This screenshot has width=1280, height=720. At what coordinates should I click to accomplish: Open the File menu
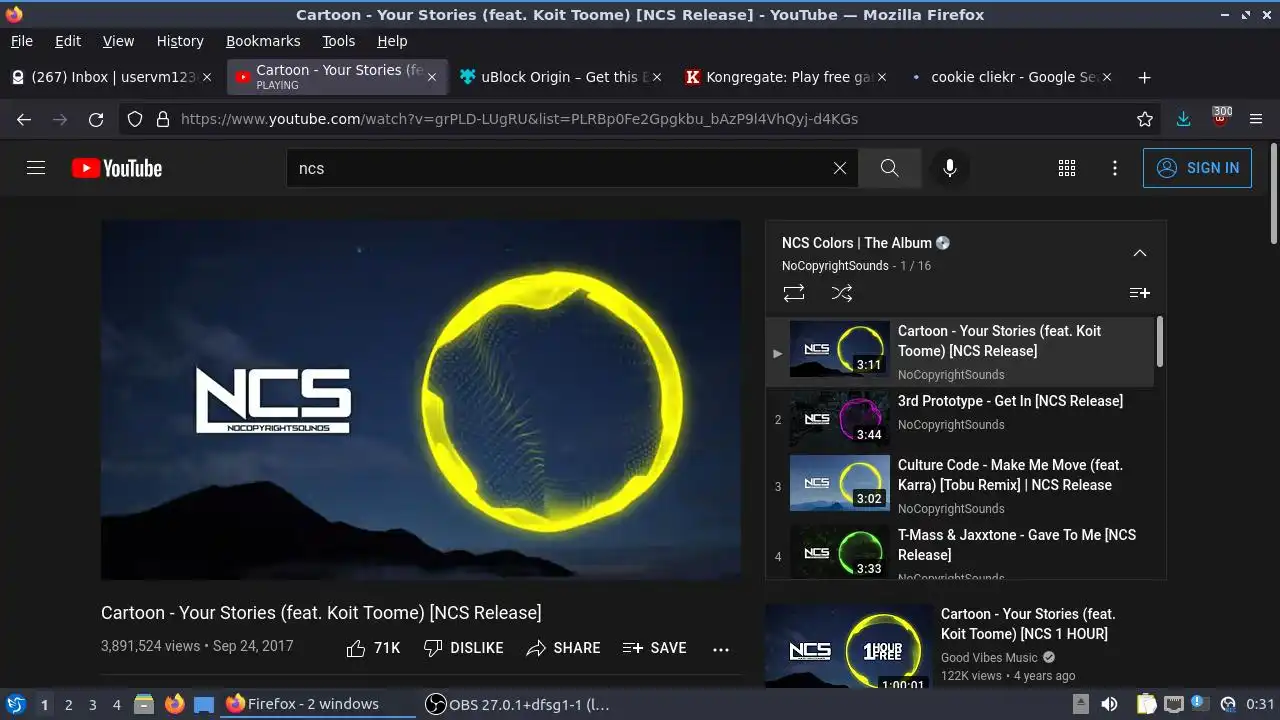click(x=21, y=41)
